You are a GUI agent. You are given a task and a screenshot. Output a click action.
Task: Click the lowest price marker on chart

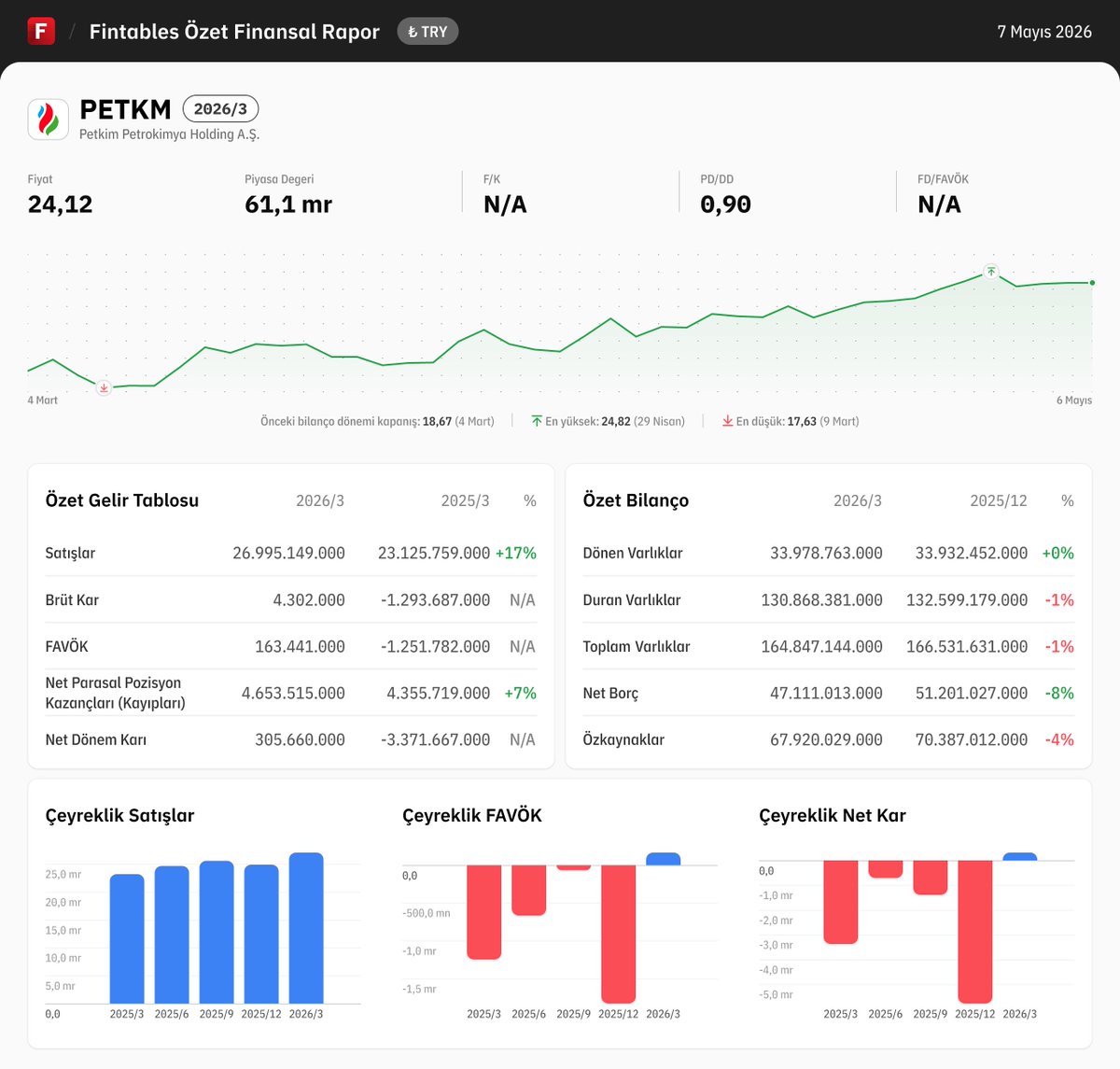(x=104, y=387)
